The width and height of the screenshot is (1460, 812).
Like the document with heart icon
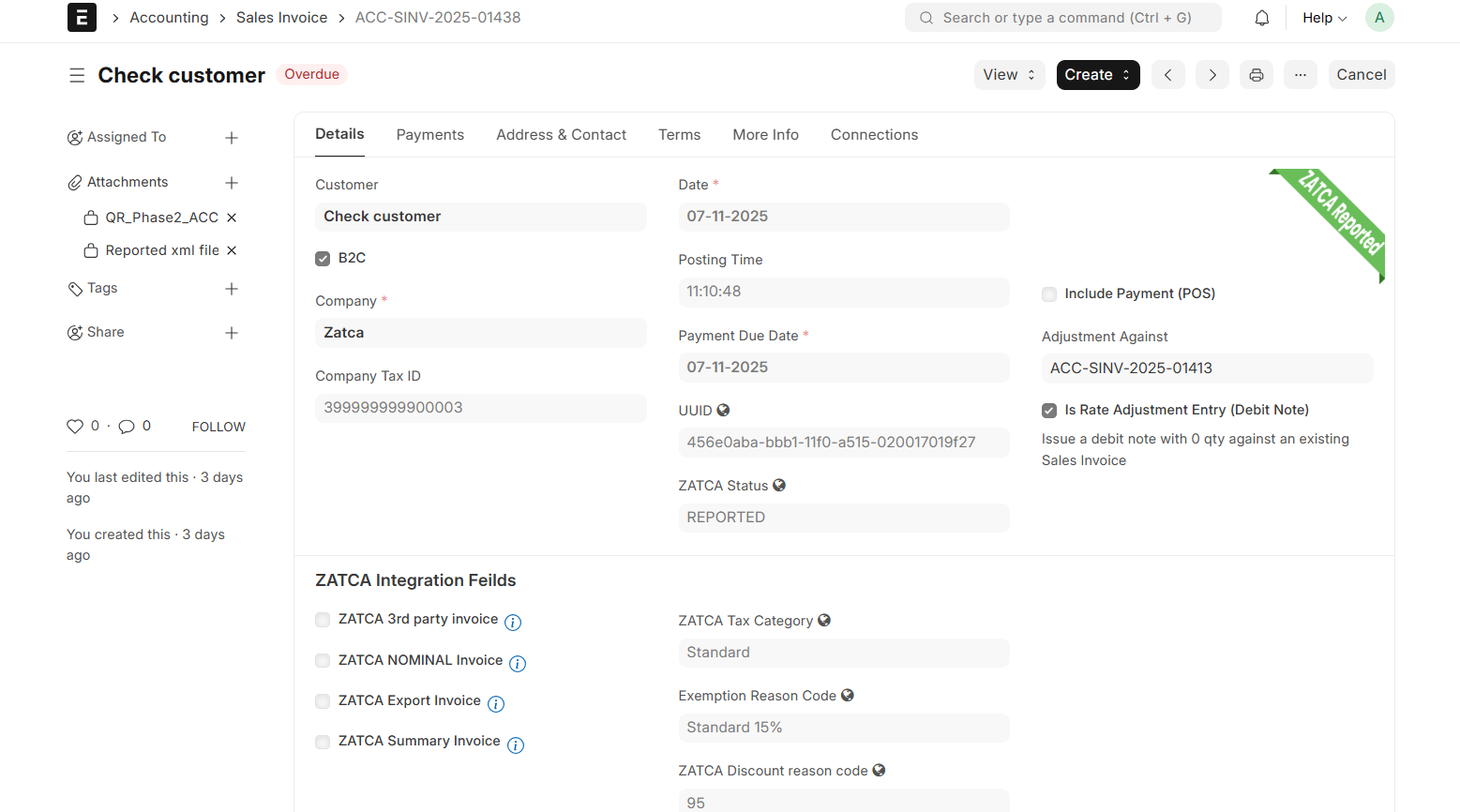75,427
